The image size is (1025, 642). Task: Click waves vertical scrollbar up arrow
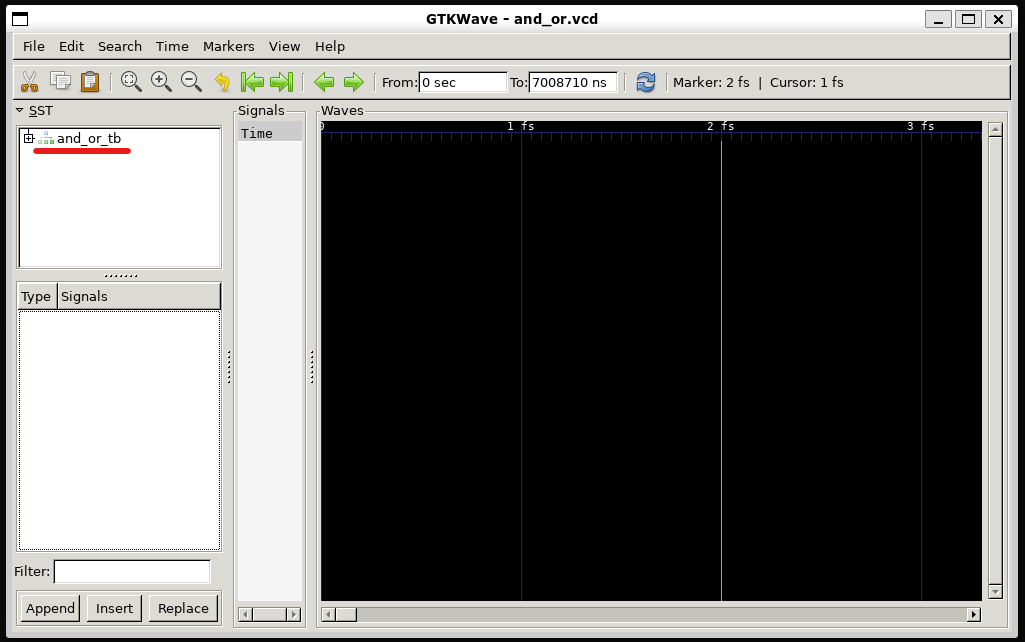pos(996,129)
